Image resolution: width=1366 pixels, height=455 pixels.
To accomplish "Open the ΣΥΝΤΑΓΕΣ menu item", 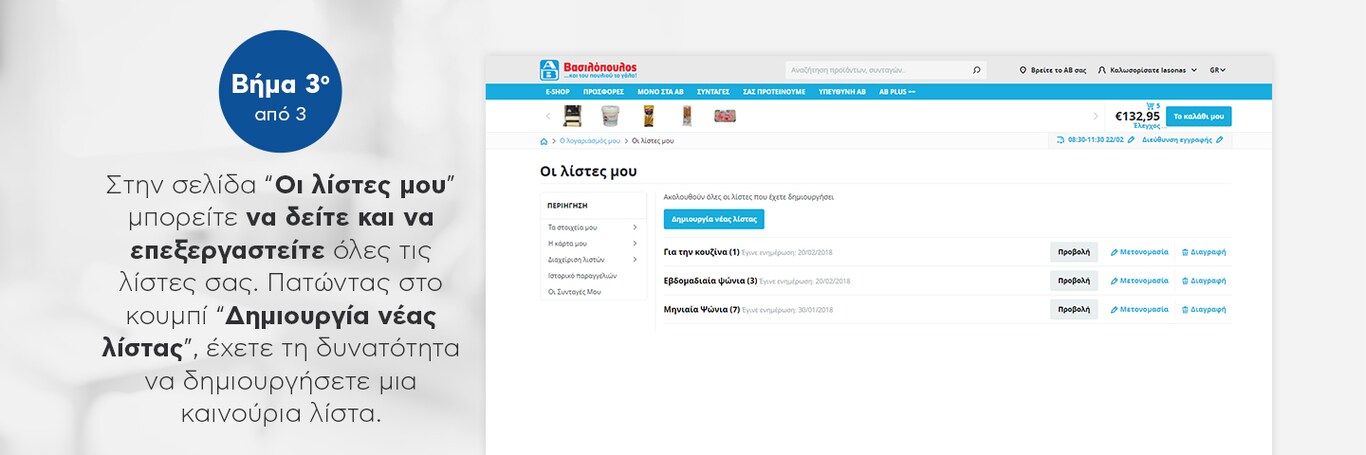I will click(713, 91).
